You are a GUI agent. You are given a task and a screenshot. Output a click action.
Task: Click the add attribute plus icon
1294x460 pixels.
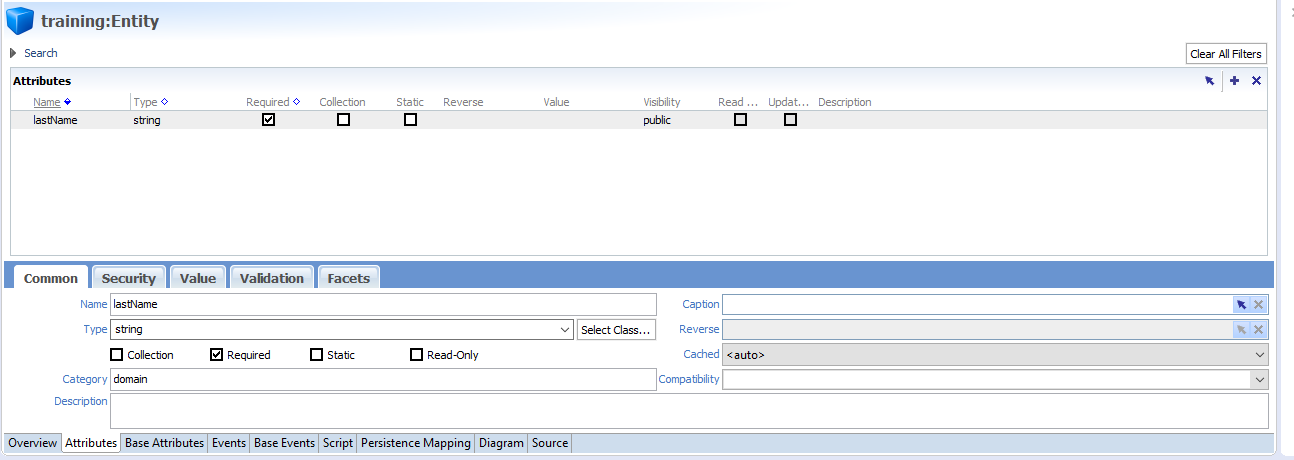pos(1234,81)
